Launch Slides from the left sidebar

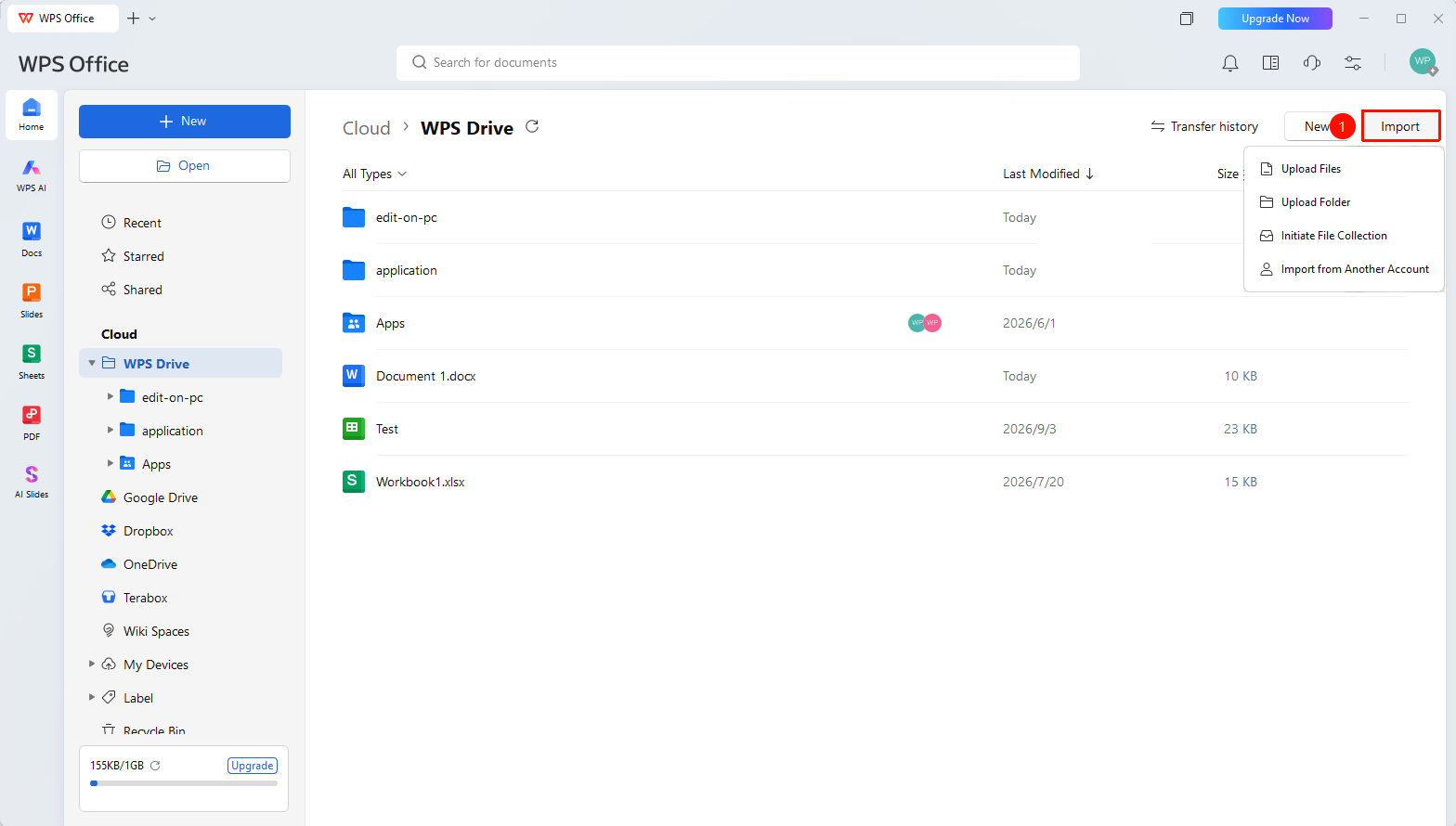pos(32,300)
